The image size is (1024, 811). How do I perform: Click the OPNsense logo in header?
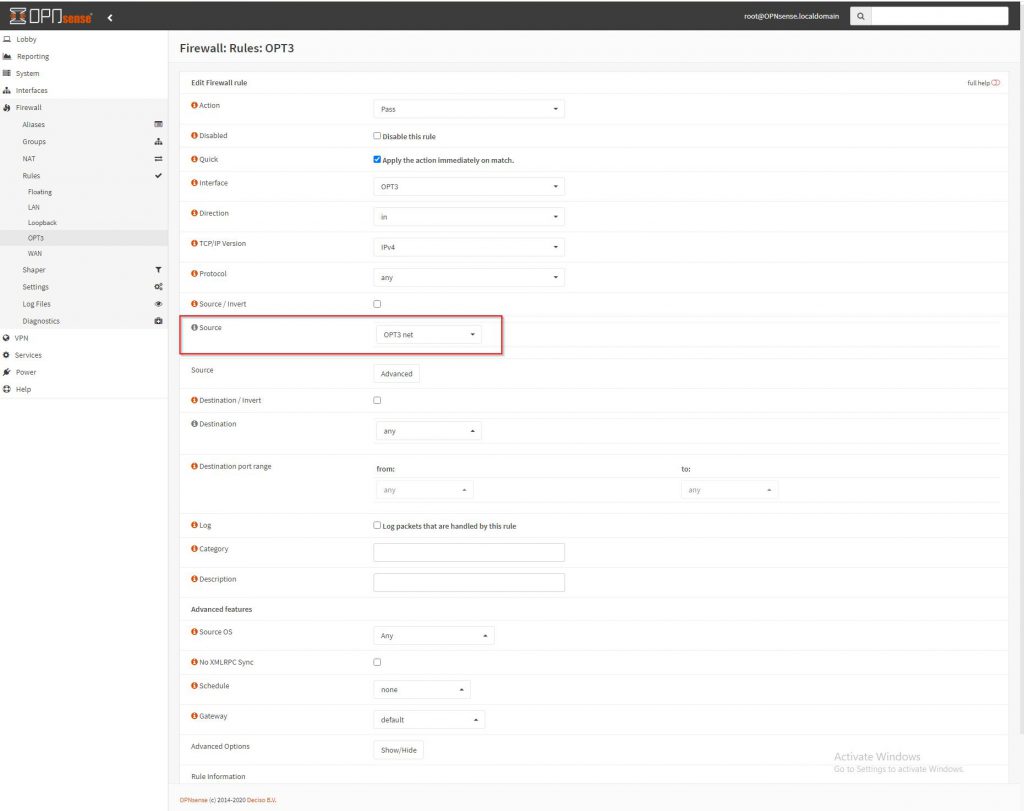click(x=50, y=16)
